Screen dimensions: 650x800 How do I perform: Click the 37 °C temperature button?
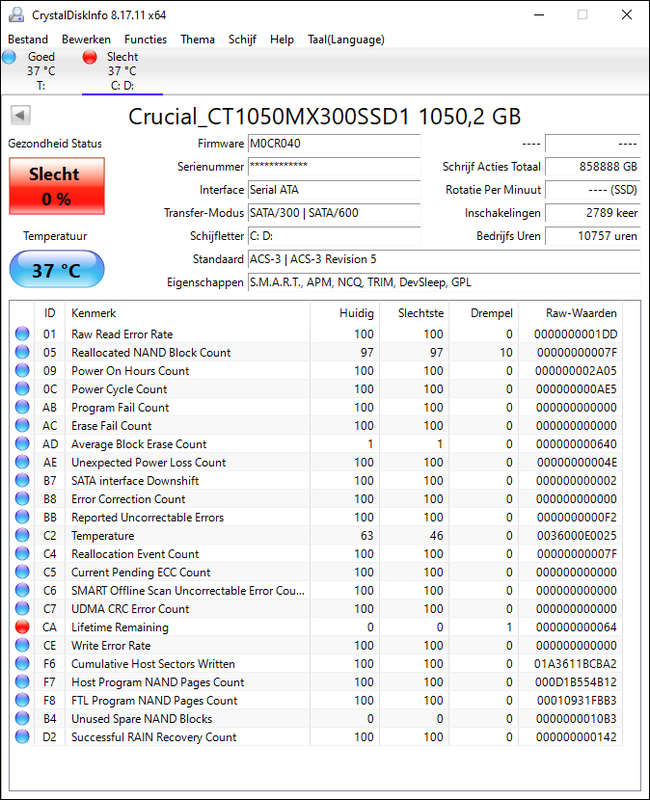coord(57,269)
